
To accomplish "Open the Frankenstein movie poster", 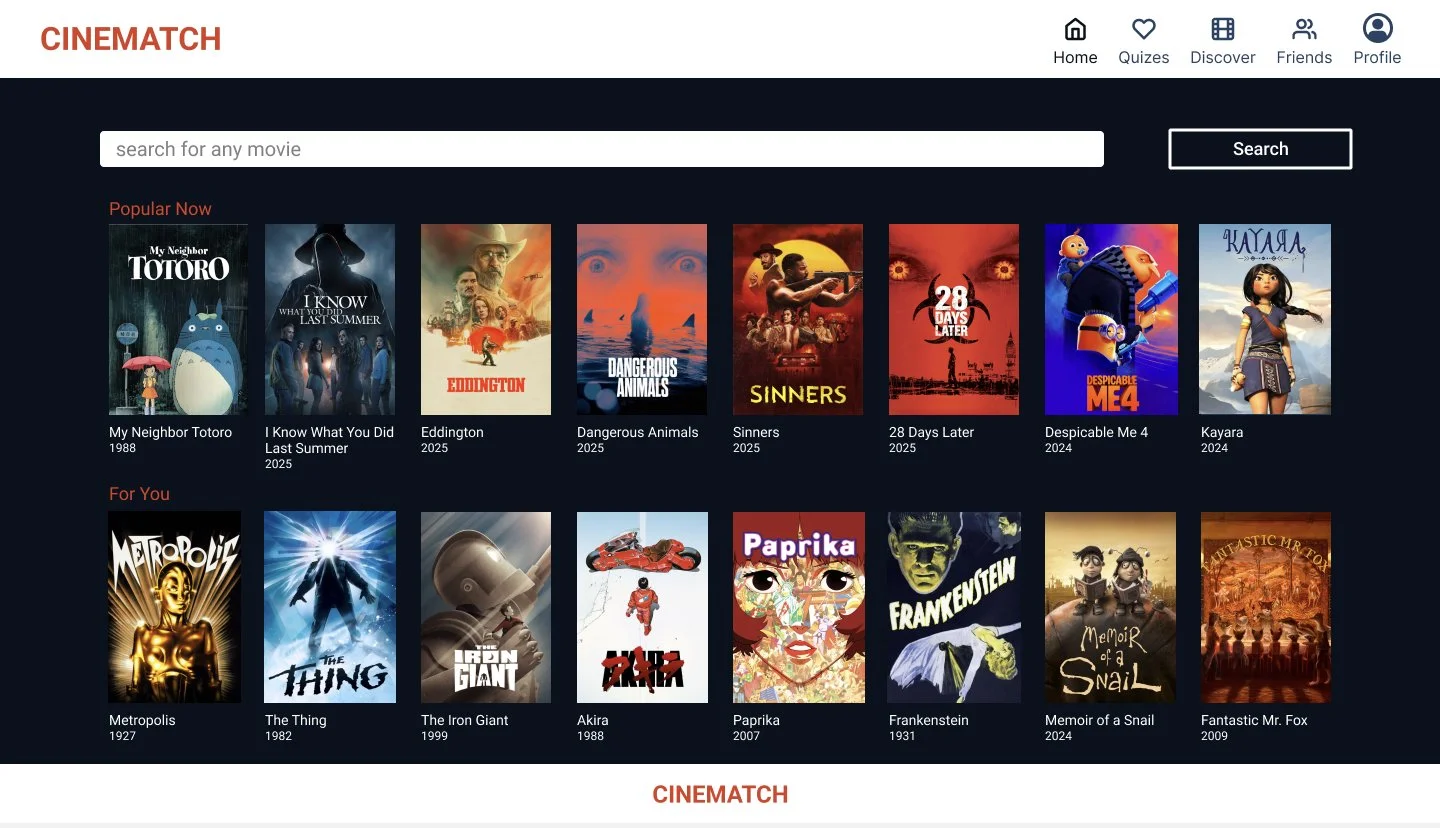I will [954, 607].
